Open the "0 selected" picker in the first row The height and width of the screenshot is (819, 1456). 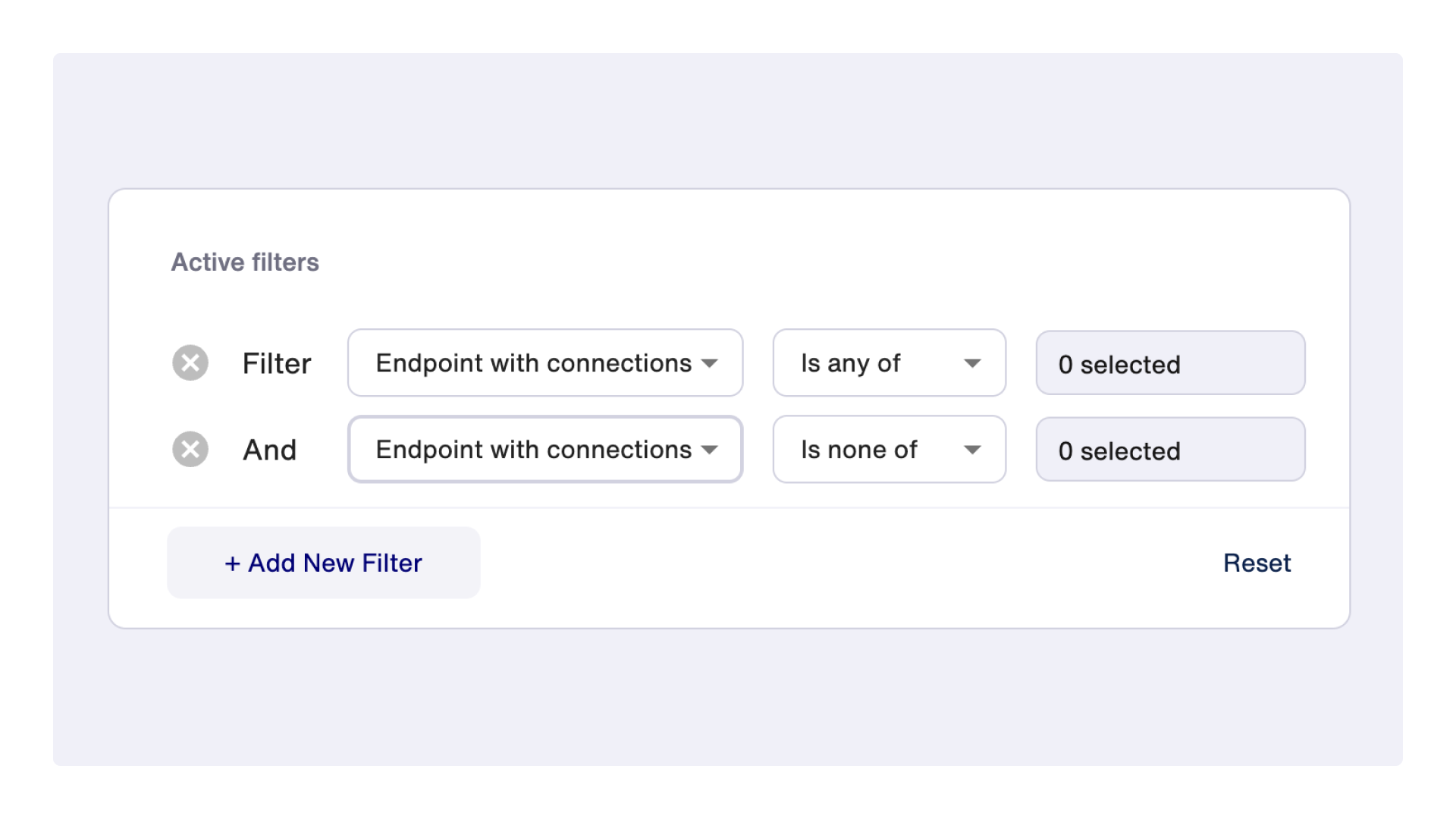click(1170, 362)
